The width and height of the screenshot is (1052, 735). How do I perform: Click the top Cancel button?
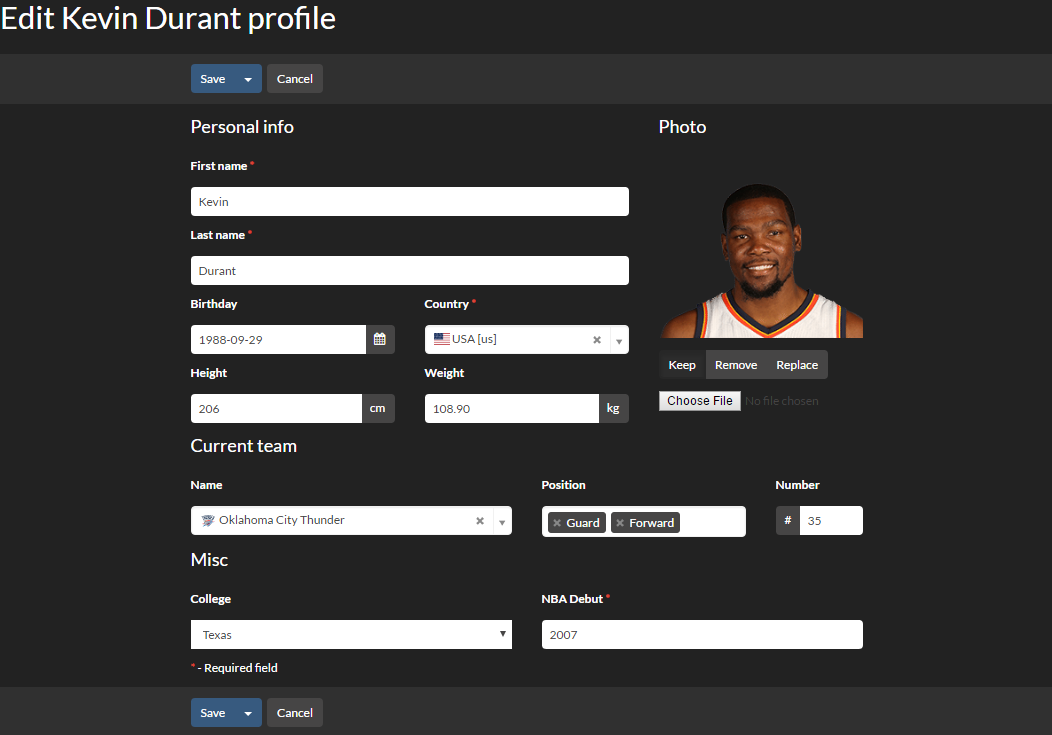click(295, 79)
